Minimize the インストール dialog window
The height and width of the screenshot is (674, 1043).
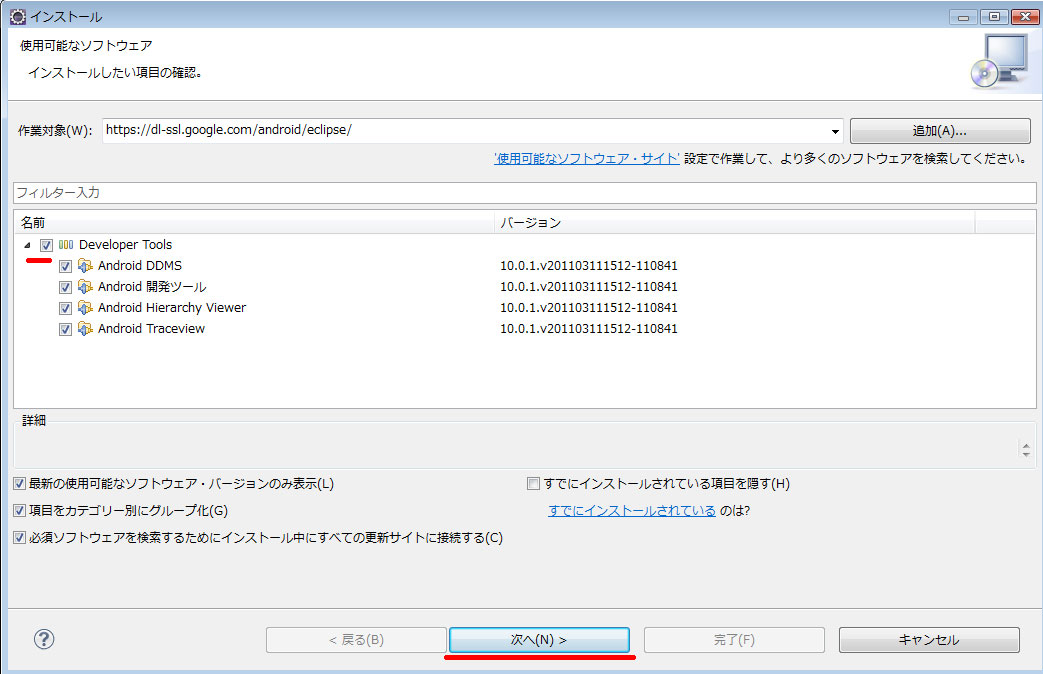[963, 17]
